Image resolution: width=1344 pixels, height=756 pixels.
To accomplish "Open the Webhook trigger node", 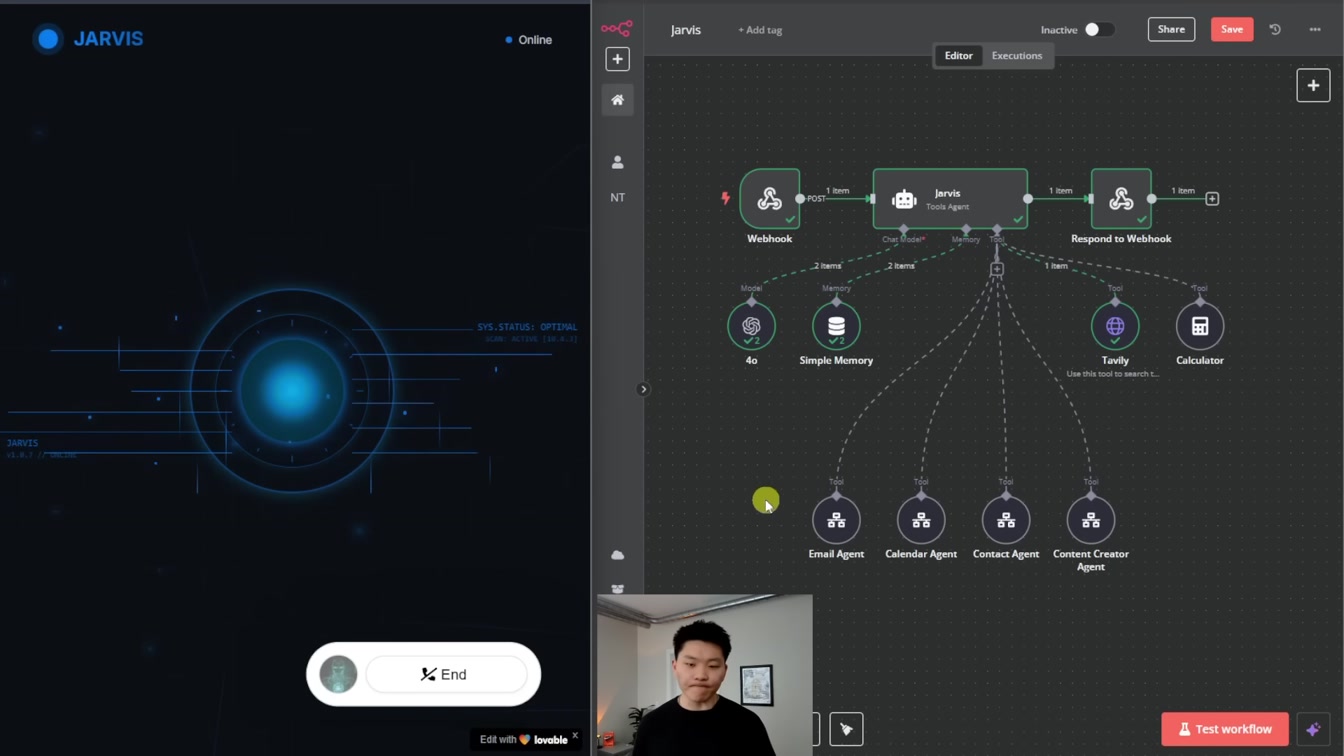I will coord(769,199).
